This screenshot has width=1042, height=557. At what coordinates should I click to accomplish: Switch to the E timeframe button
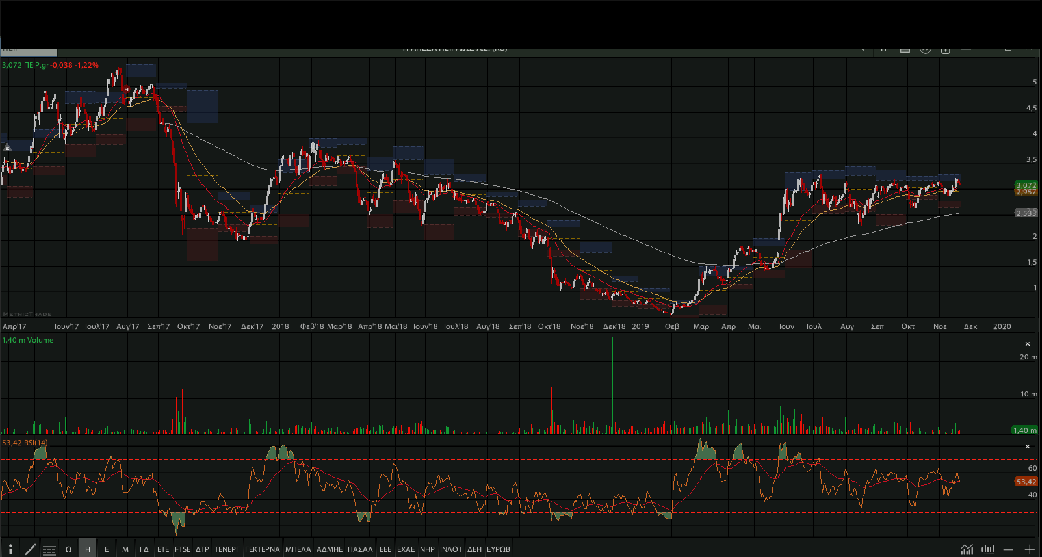click(106, 549)
